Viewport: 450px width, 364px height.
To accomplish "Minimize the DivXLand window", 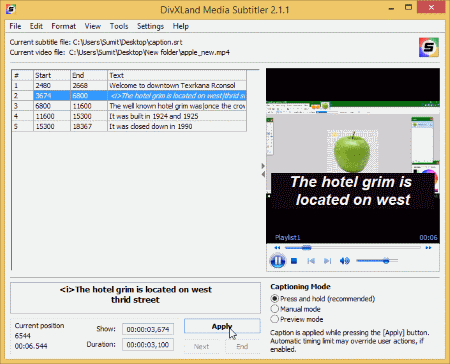I will pyautogui.click(x=391, y=8).
